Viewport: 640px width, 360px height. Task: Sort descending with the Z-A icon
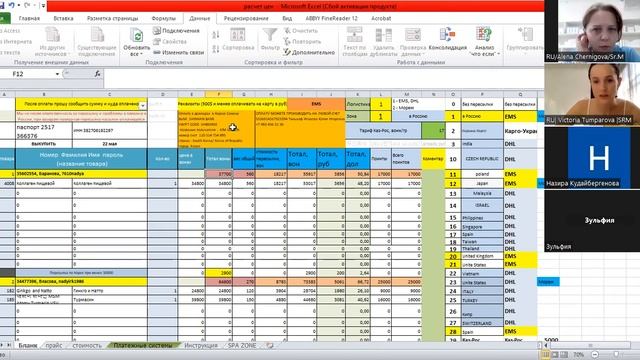pyautogui.click(x=216, y=49)
